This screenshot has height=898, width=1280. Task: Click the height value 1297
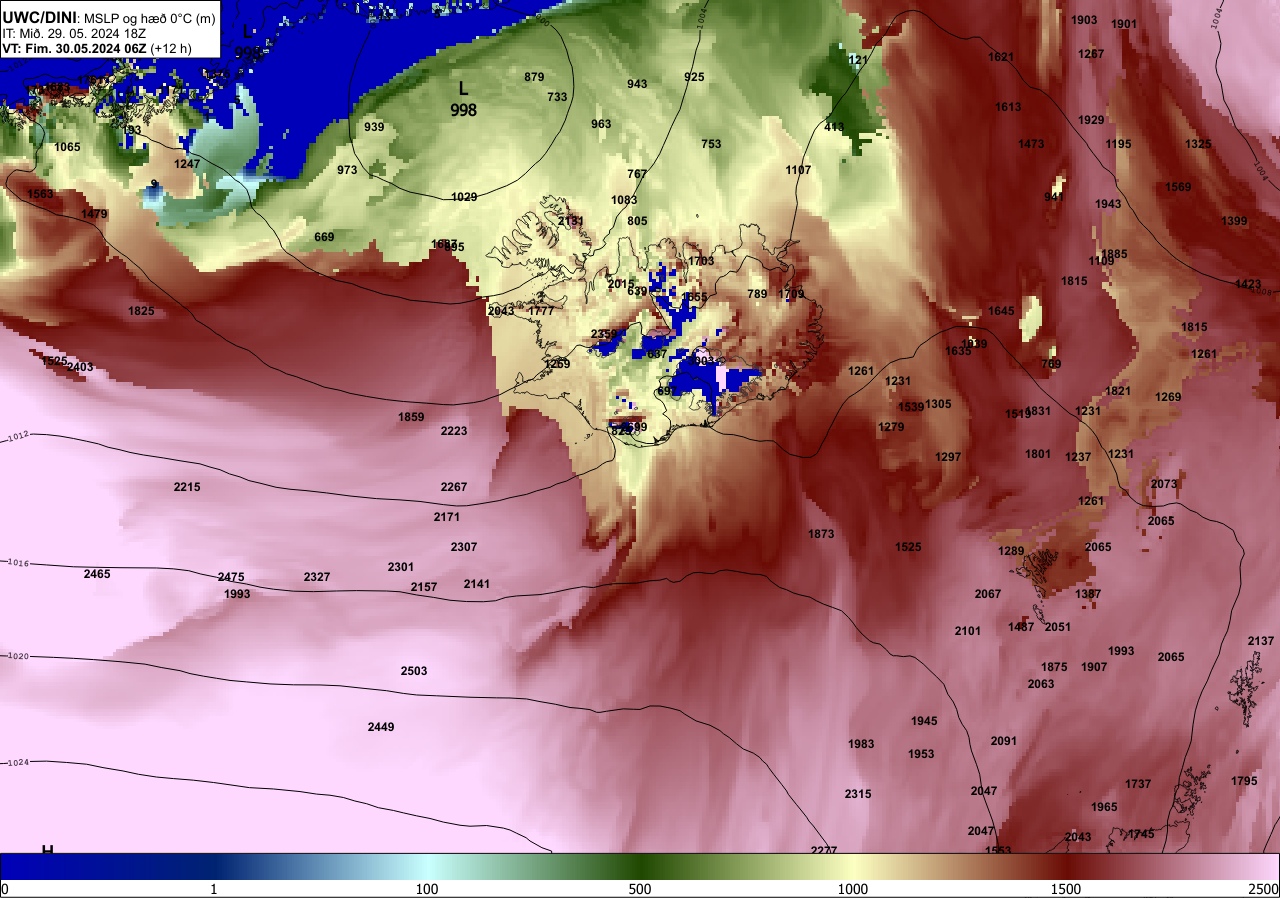tap(948, 457)
